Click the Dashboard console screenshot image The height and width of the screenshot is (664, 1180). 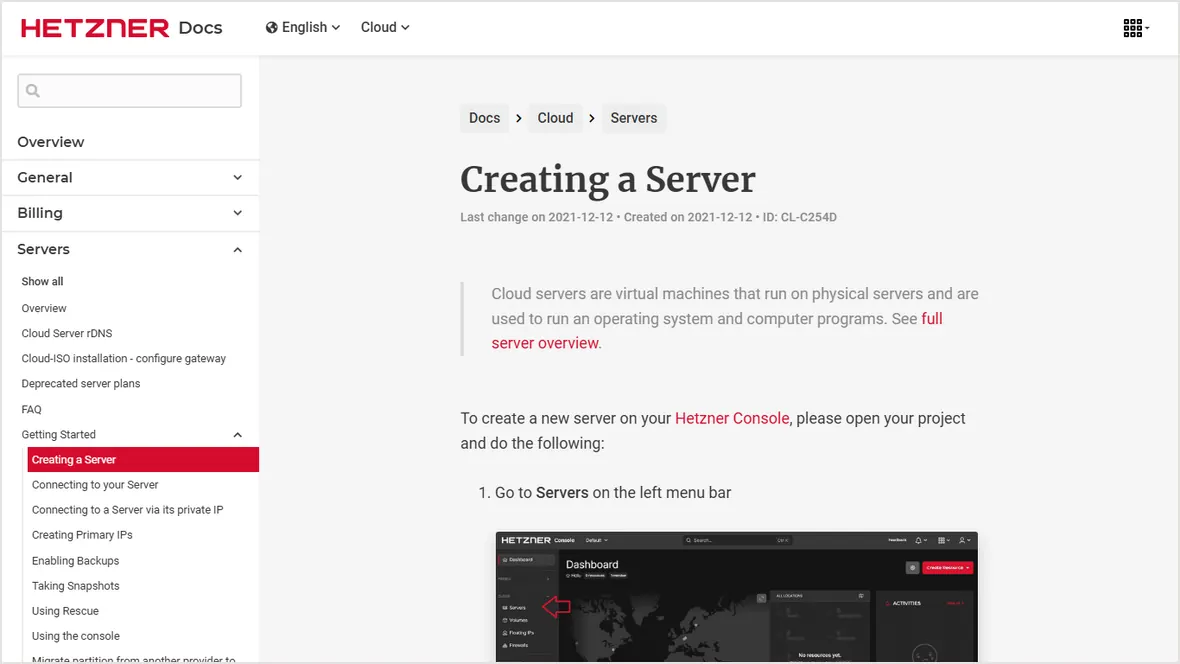(x=737, y=597)
